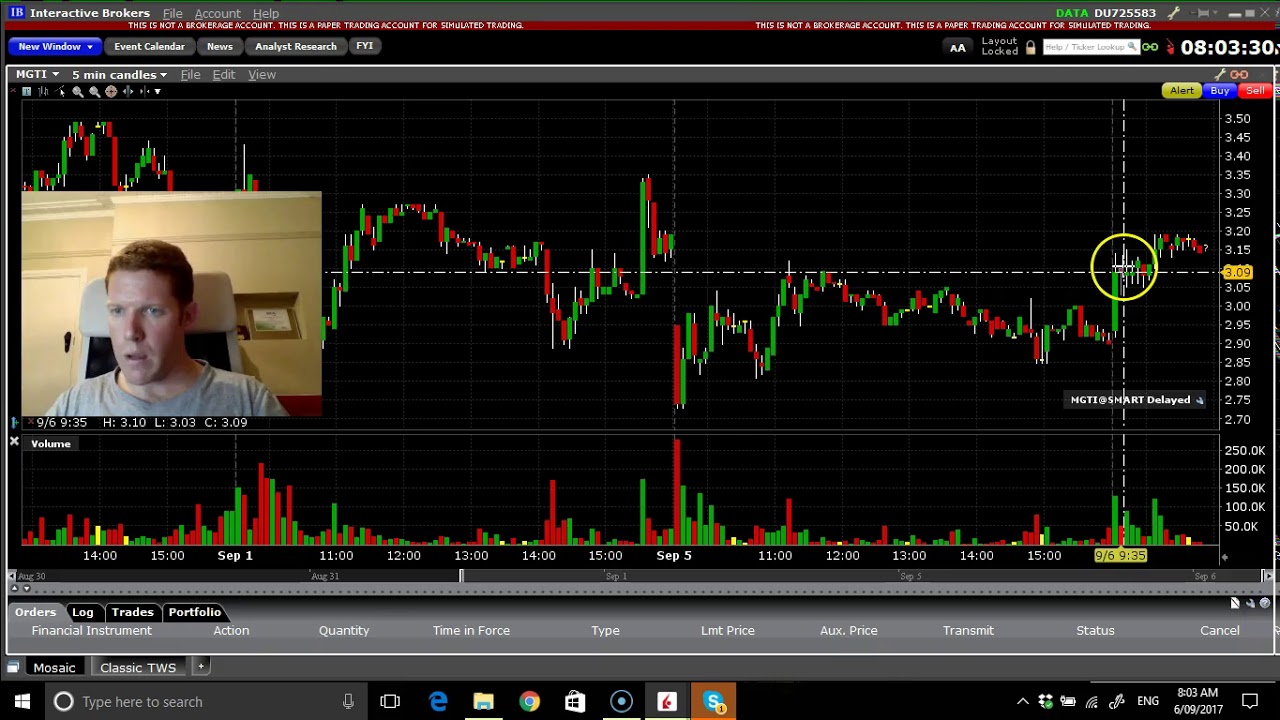Click the zoom out magnifier
Viewport: 1280px width, 720px height.
click(95, 91)
